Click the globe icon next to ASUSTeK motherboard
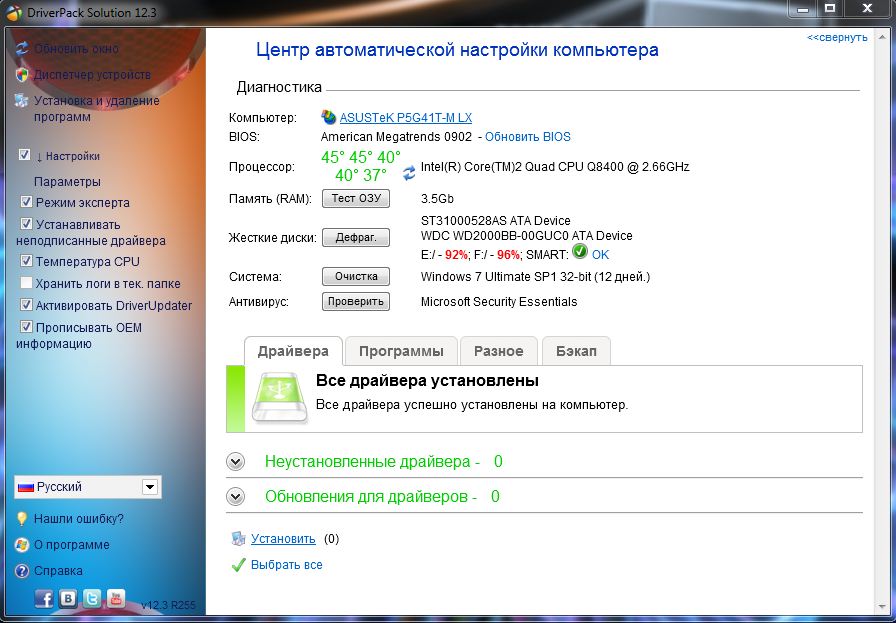Screen dimensions: 896x623 329,117
